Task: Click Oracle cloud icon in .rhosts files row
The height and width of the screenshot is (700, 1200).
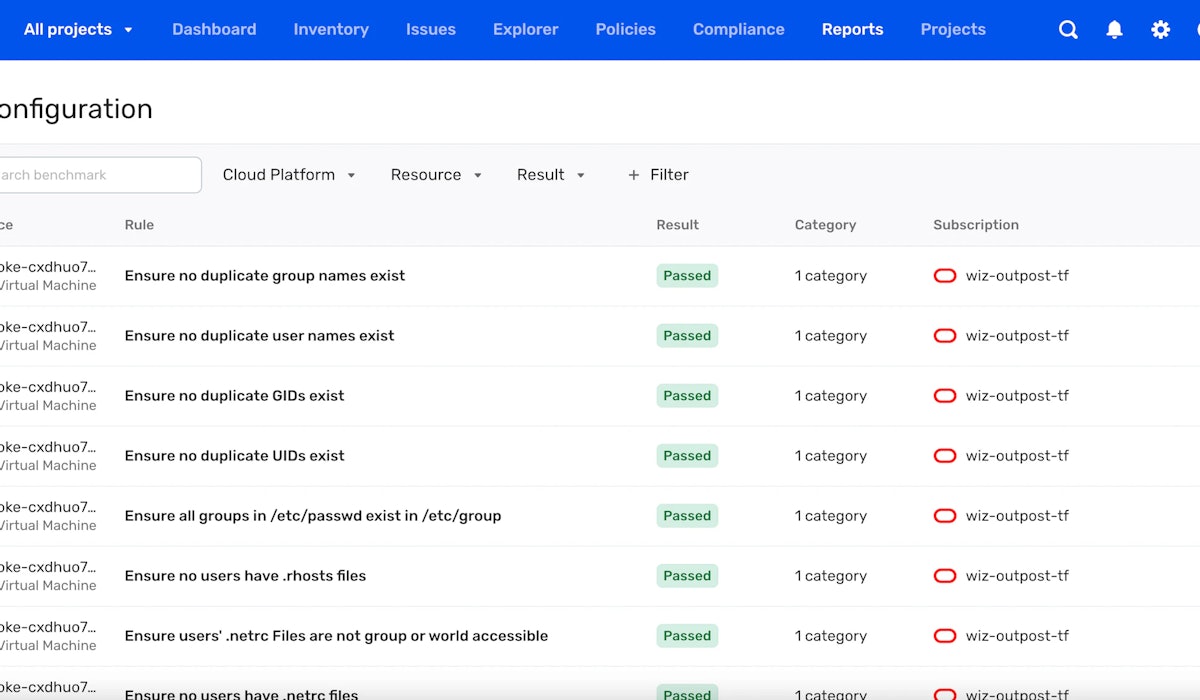Action: coord(944,576)
